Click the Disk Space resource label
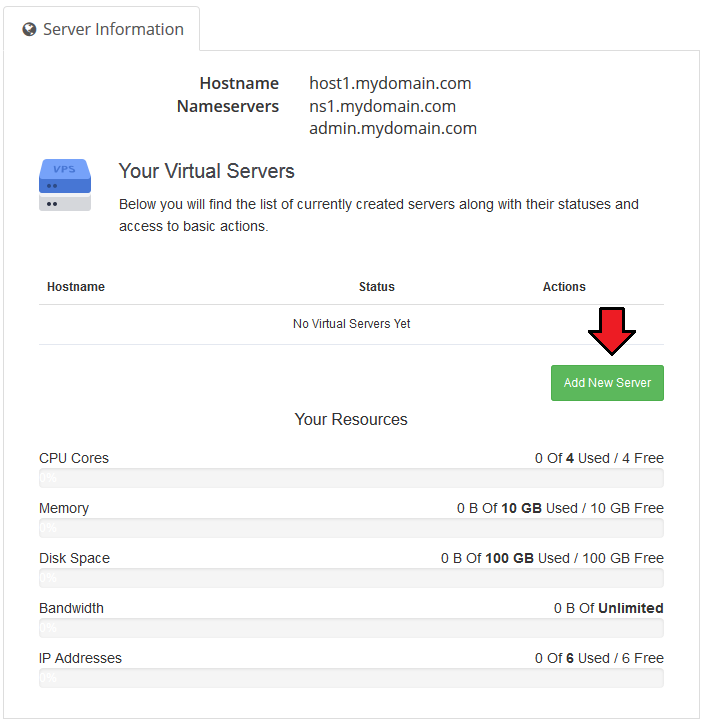 tap(74, 558)
